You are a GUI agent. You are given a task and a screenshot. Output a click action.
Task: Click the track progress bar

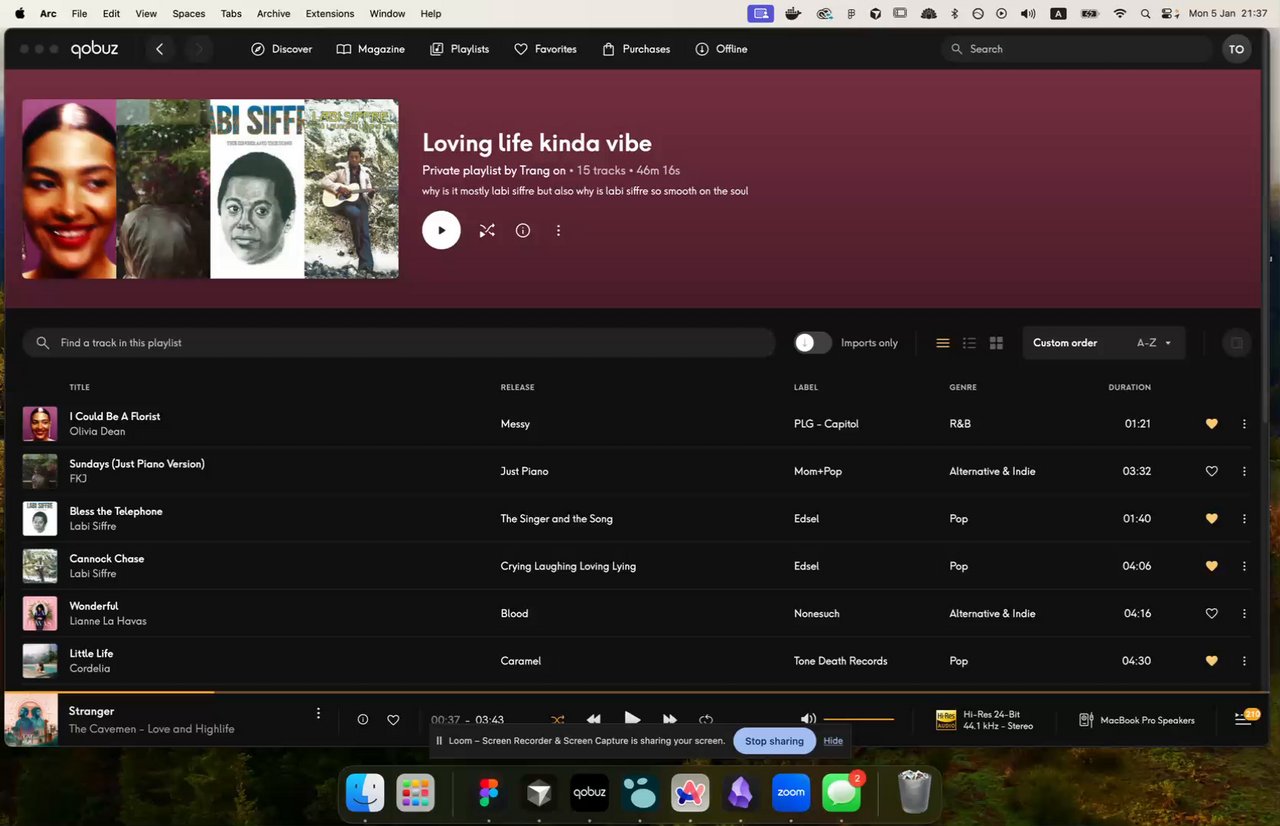(x=637, y=692)
